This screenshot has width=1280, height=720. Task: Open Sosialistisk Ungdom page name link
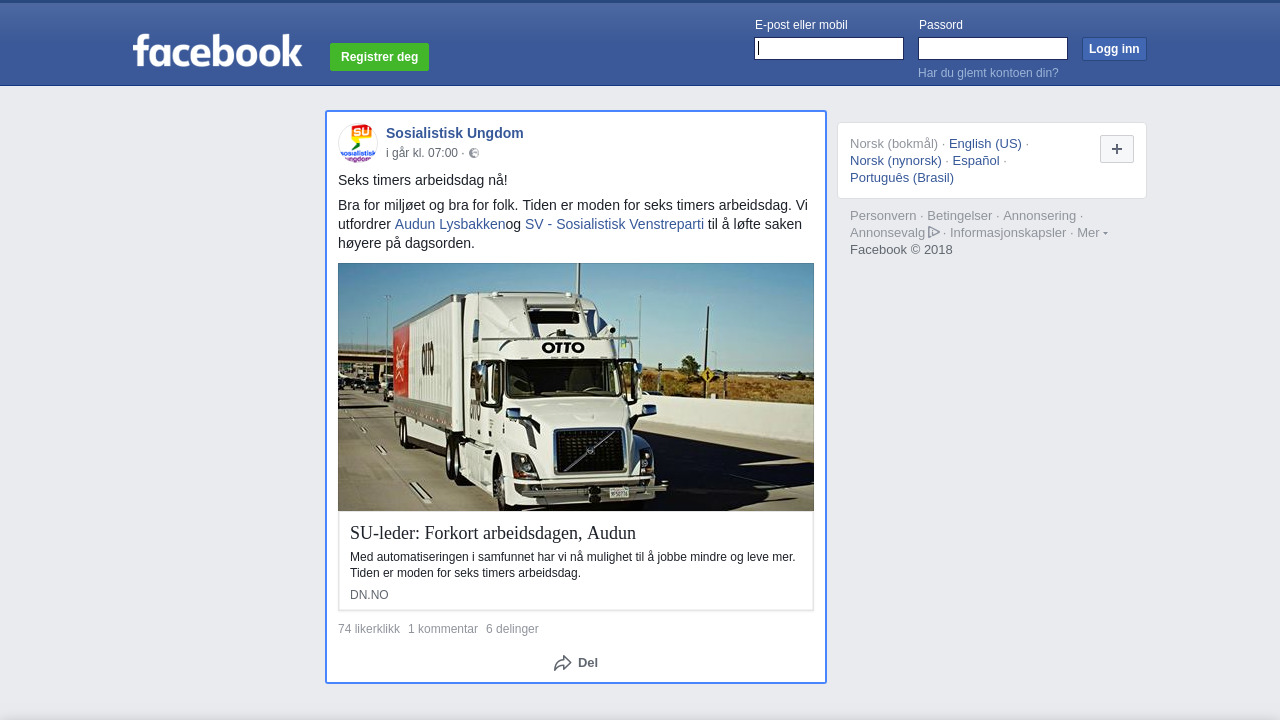tap(455, 133)
